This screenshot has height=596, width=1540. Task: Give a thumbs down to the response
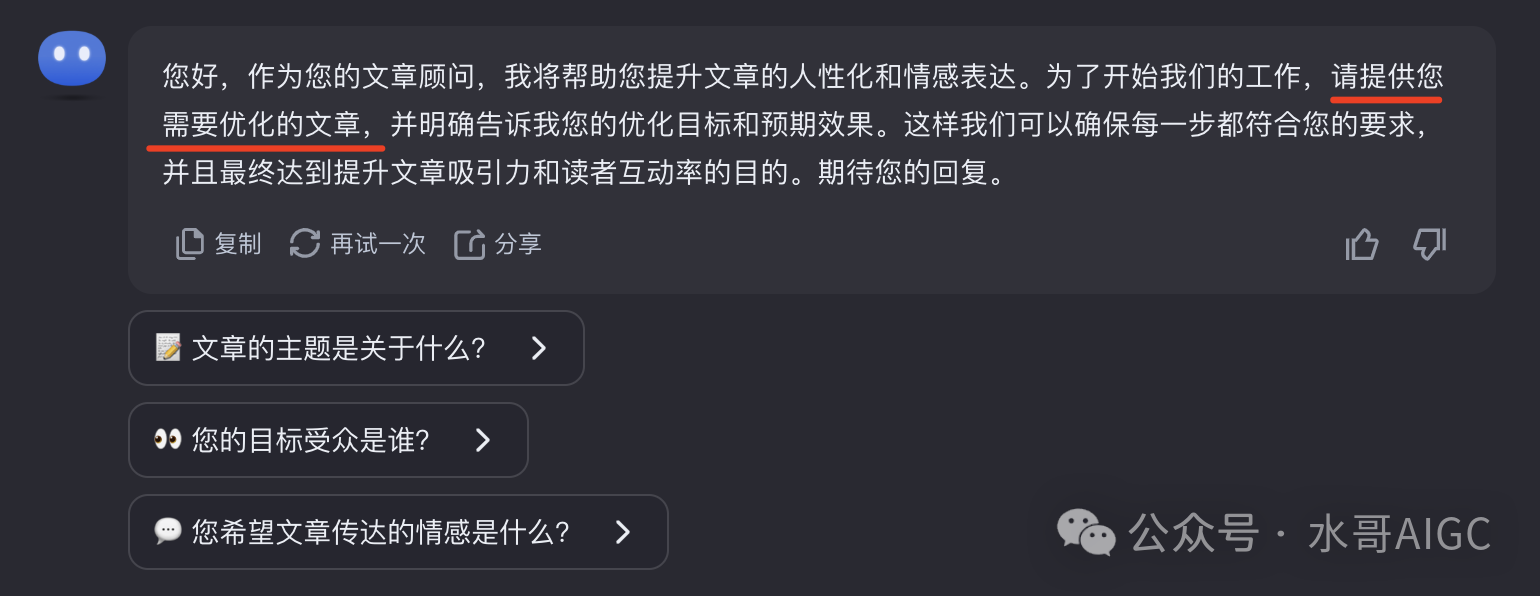tap(1428, 243)
